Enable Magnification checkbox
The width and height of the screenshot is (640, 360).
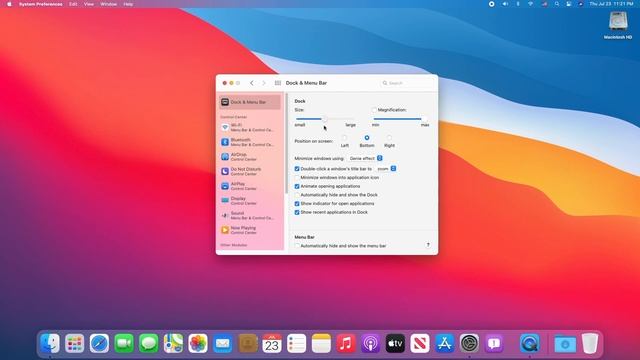(x=374, y=110)
